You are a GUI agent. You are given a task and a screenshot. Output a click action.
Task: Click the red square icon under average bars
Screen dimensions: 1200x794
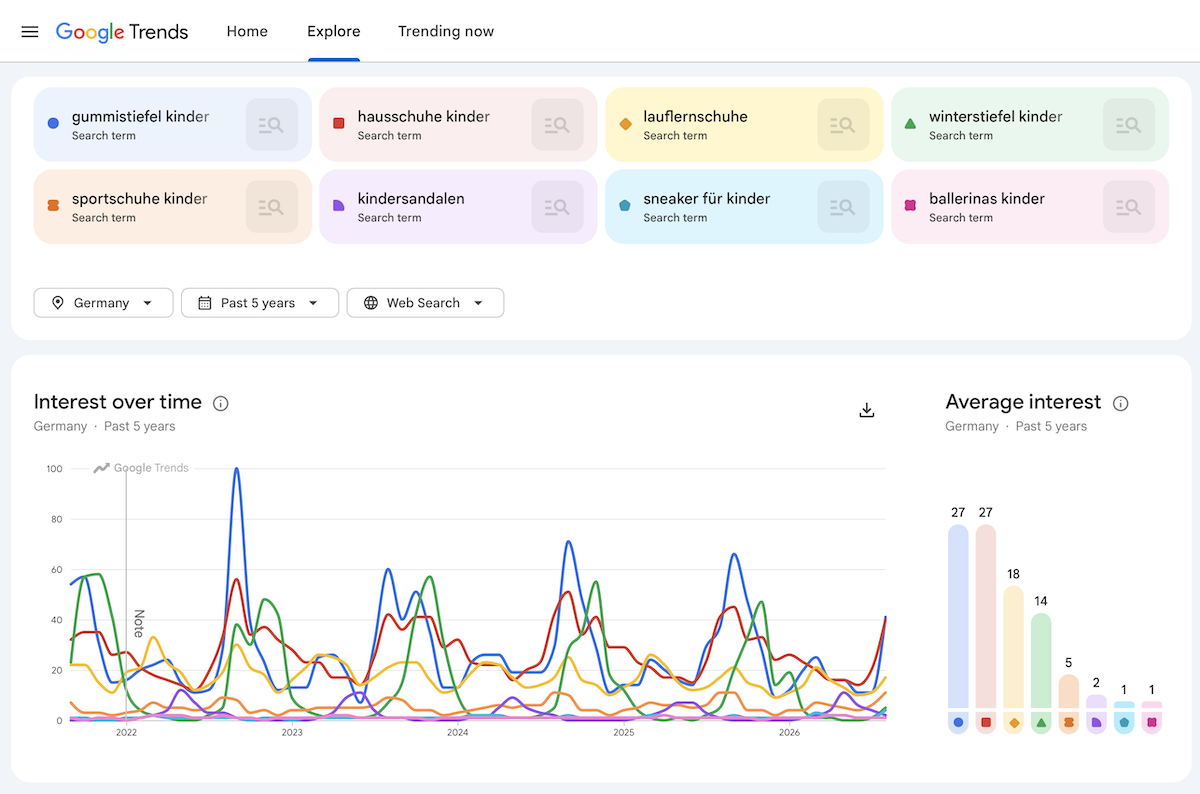click(986, 722)
